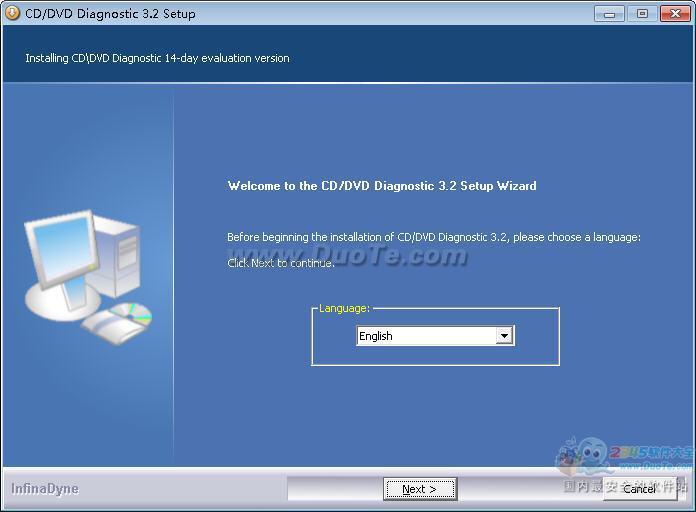This screenshot has height=512, width=696.
Task: Close the CD/DVD Diagnostic Setup window
Action: click(675, 13)
